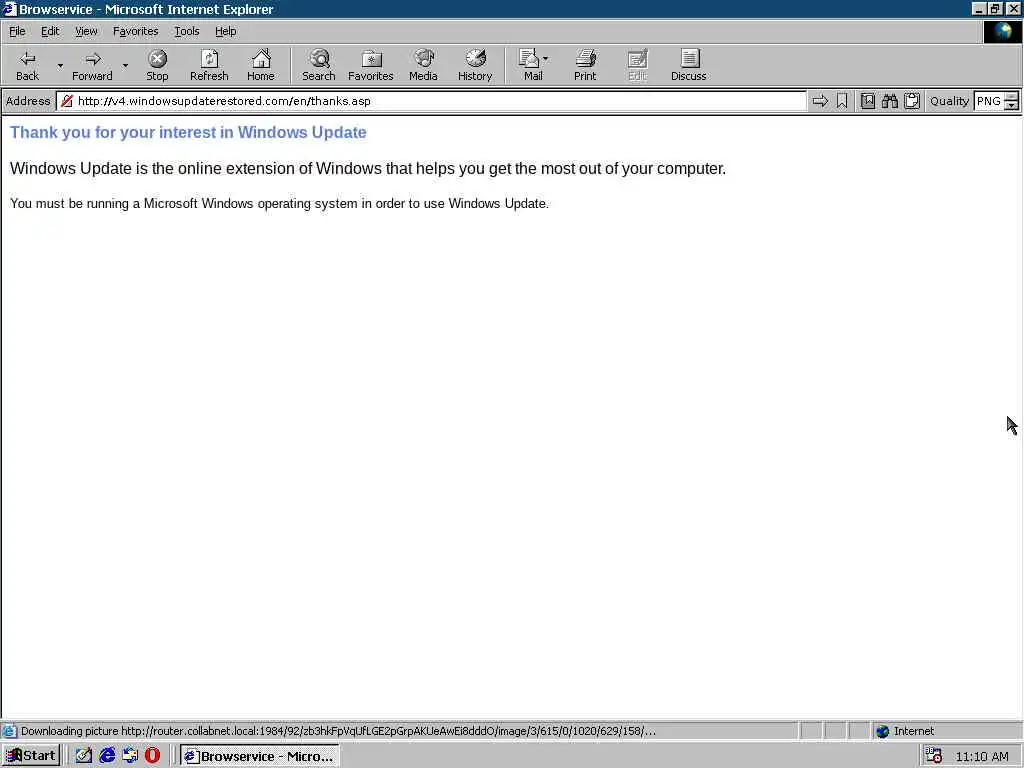The width and height of the screenshot is (1024, 768).
Task: Show the browsing History pane
Action: pyautogui.click(x=475, y=65)
